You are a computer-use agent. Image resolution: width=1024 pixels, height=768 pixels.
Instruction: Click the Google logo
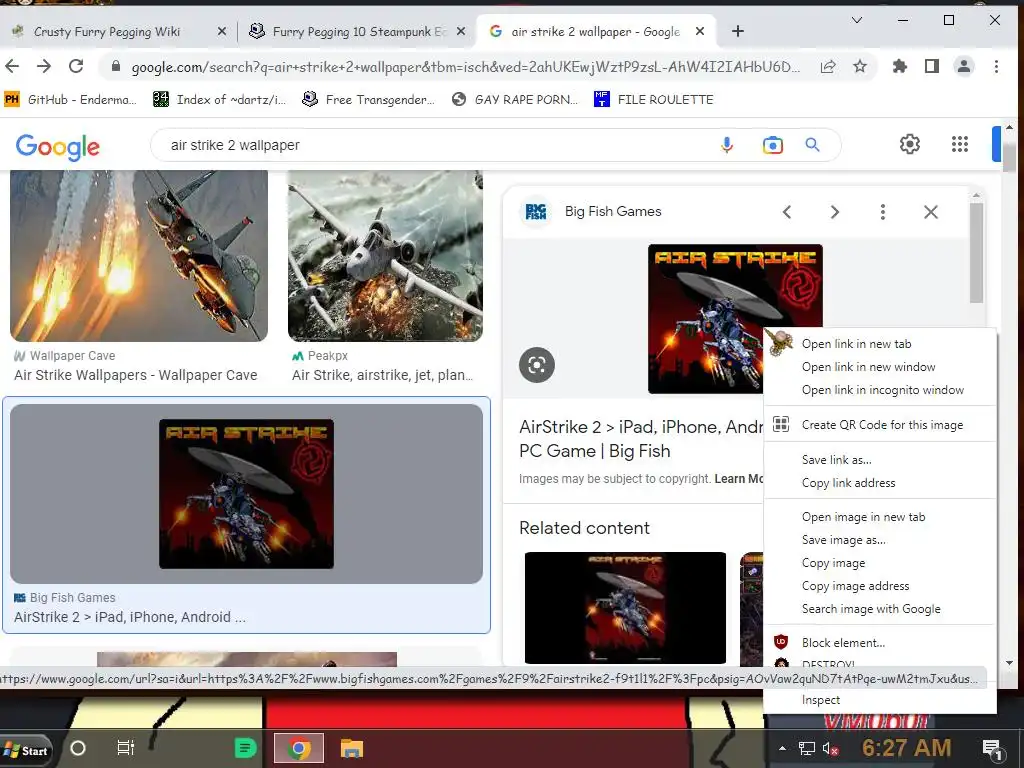[57, 146]
